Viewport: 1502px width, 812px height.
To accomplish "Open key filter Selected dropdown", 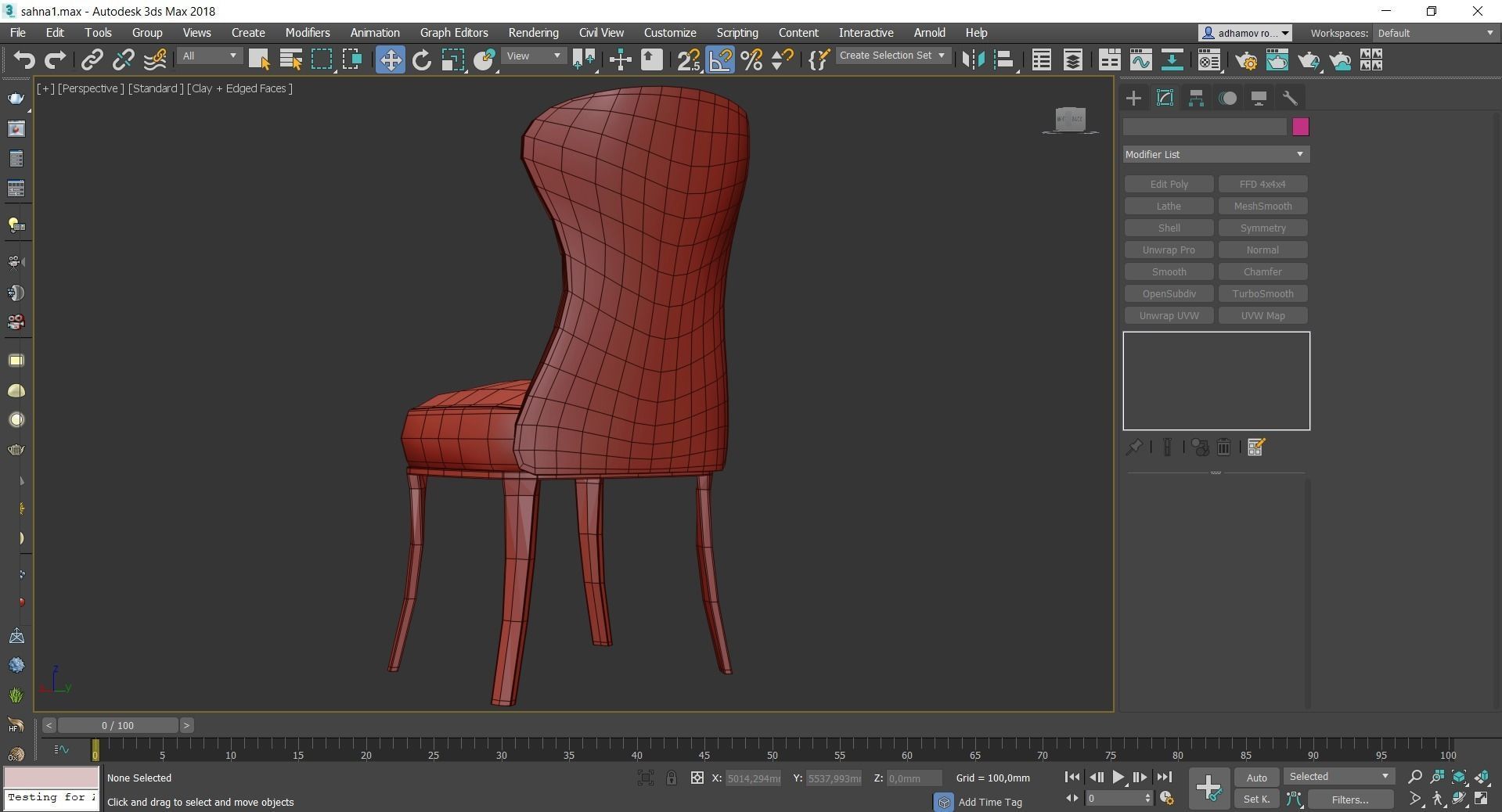I will pos(1338,777).
